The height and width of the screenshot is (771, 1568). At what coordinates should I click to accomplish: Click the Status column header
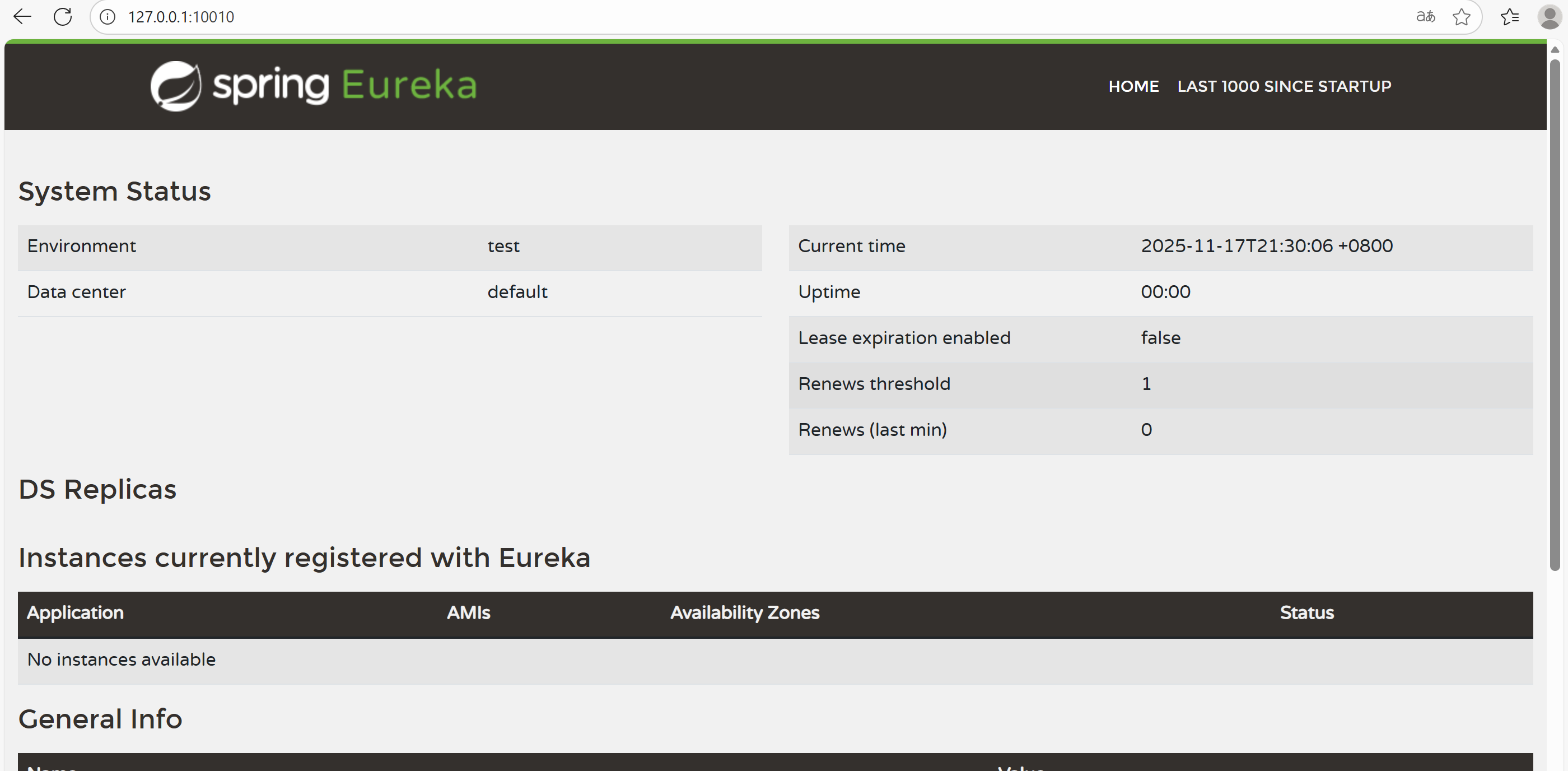point(1306,612)
